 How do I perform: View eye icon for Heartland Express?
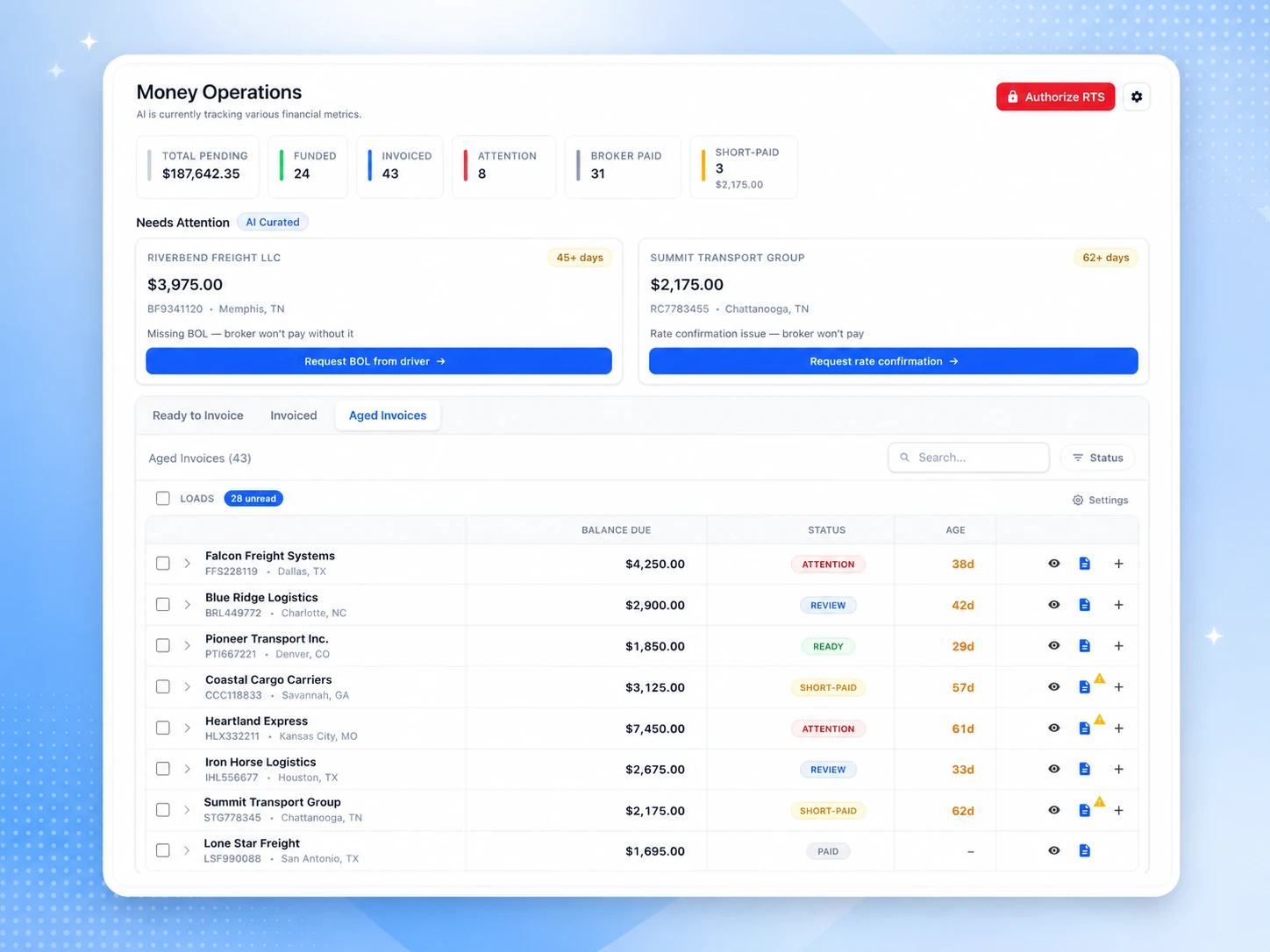click(1054, 728)
